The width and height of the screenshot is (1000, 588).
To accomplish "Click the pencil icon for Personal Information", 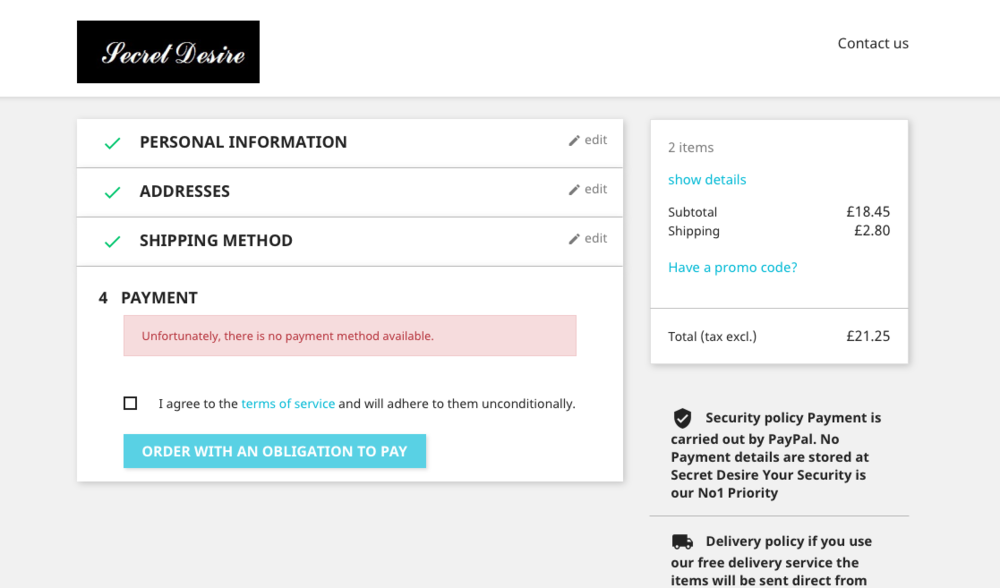I will pyautogui.click(x=573, y=140).
